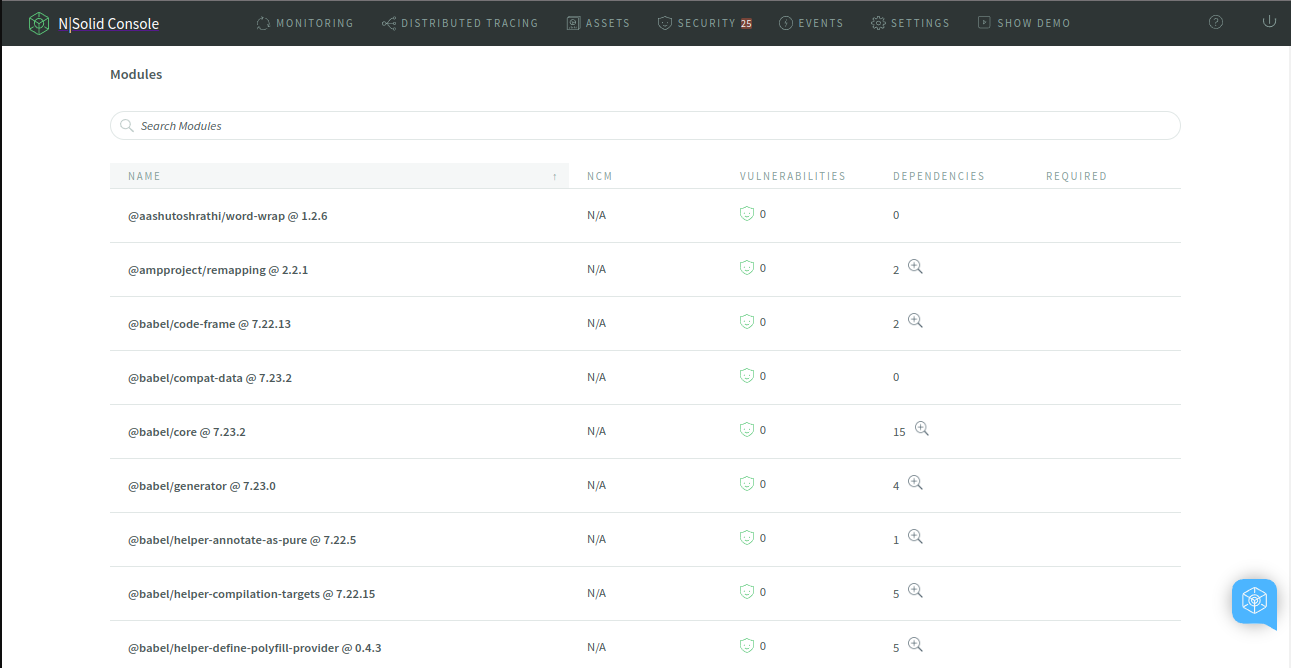Click vulnerability shield icon for @ampproject/remapping
1291x668 pixels.
coord(746,267)
